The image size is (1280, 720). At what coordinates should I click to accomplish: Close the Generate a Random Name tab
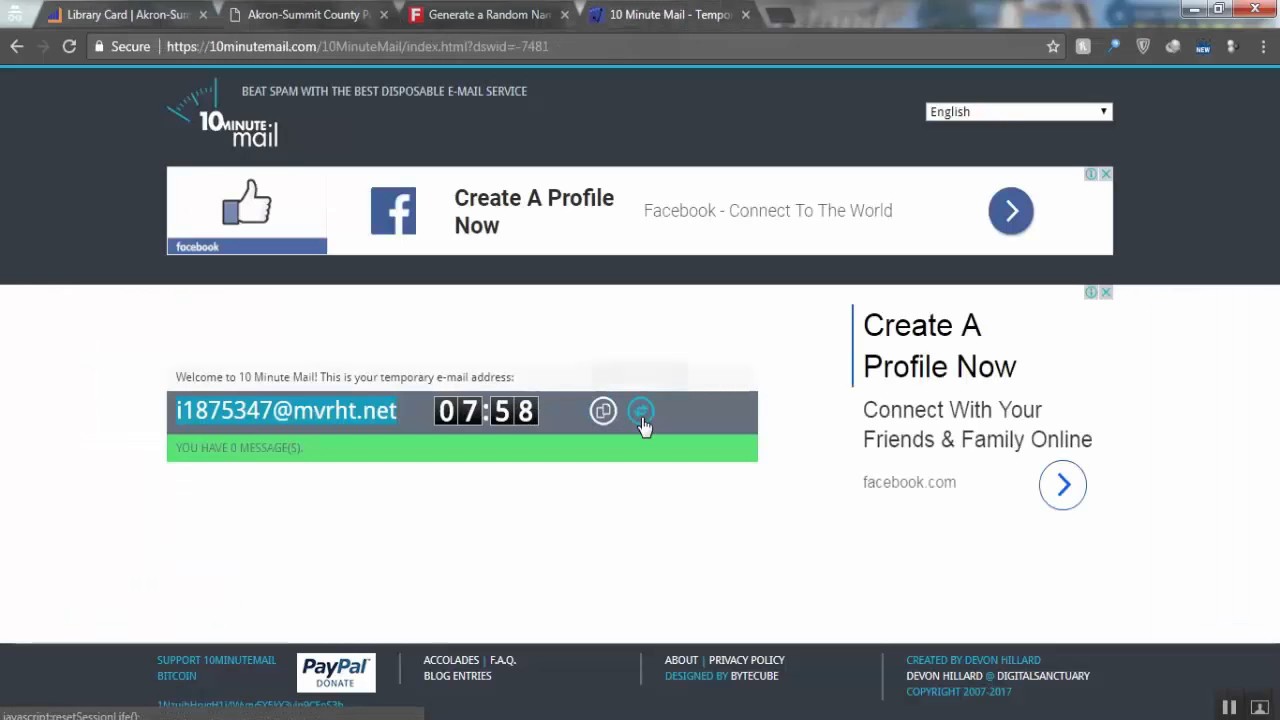click(x=565, y=15)
